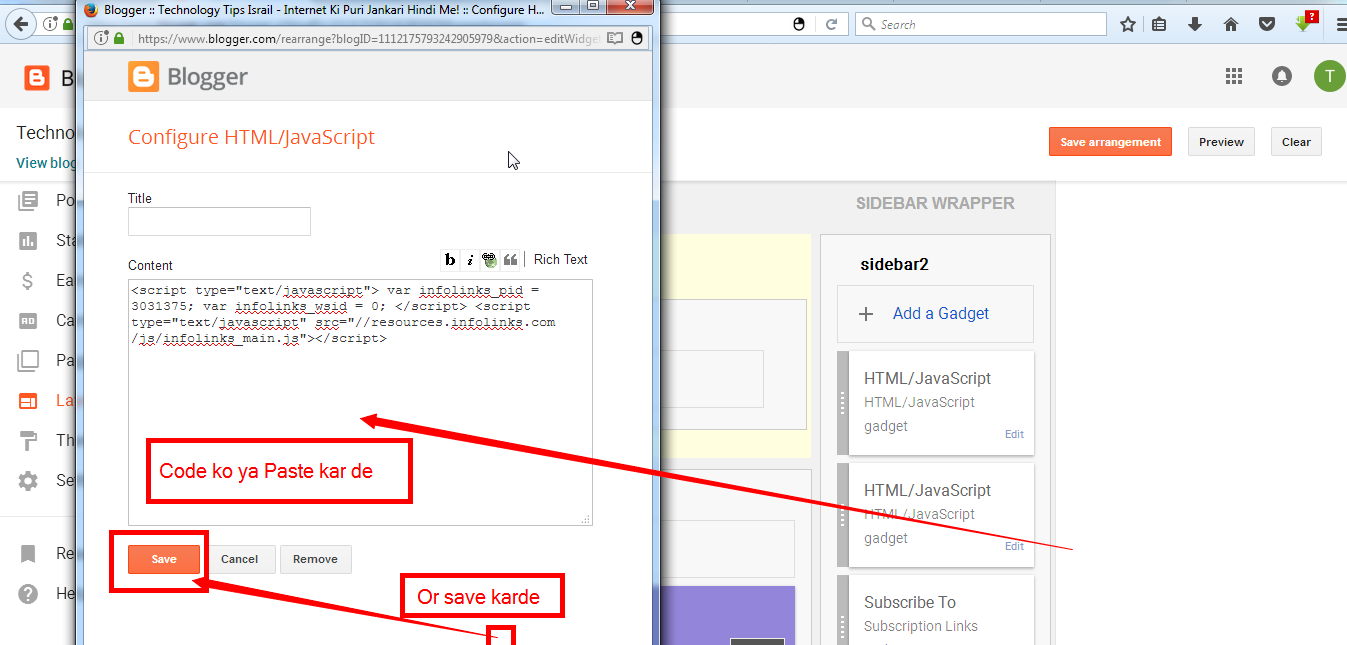The height and width of the screenshot is (645, 1347).
Task: Click the popup URL address bar
Action: click(x=368, y=38)
